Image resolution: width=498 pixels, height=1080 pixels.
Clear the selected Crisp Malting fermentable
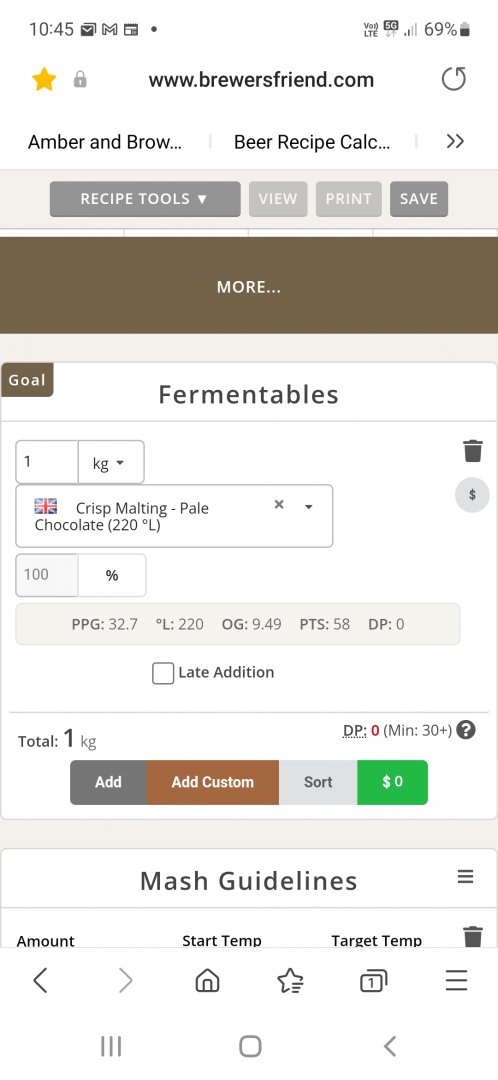click(x=279, y=505)
